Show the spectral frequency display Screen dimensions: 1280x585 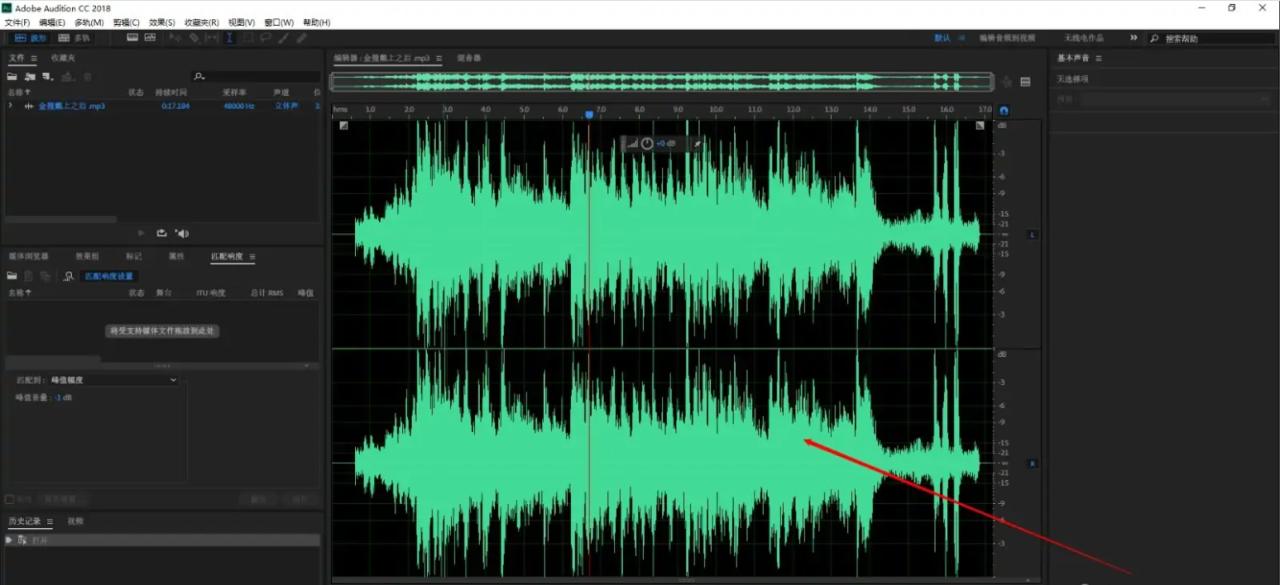132,38
